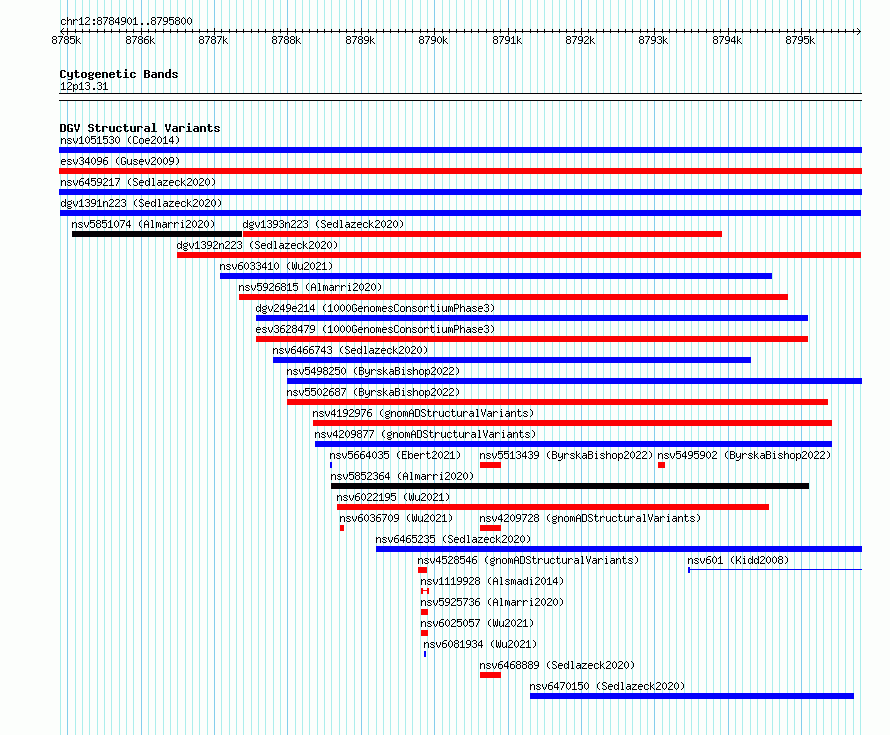
Task: Click the blue nsv6470150 variant bar
Action: 692,696
